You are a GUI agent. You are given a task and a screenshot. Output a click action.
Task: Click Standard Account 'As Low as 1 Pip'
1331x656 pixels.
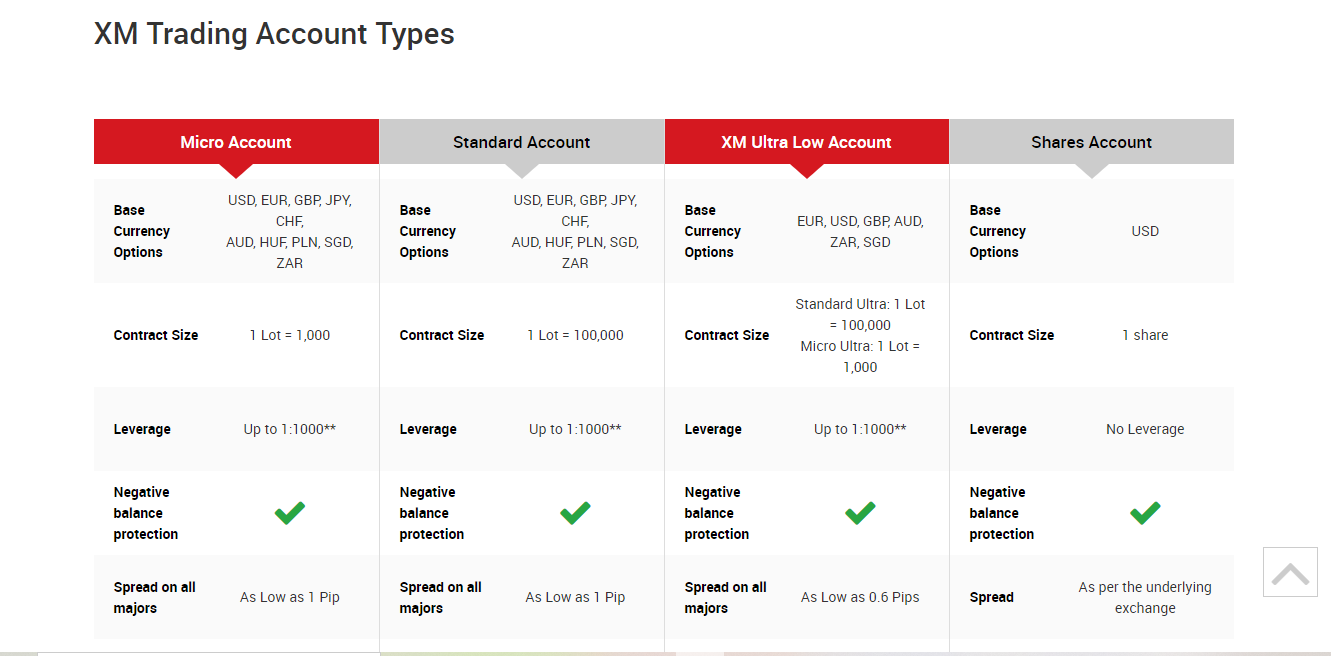point(575,597)
